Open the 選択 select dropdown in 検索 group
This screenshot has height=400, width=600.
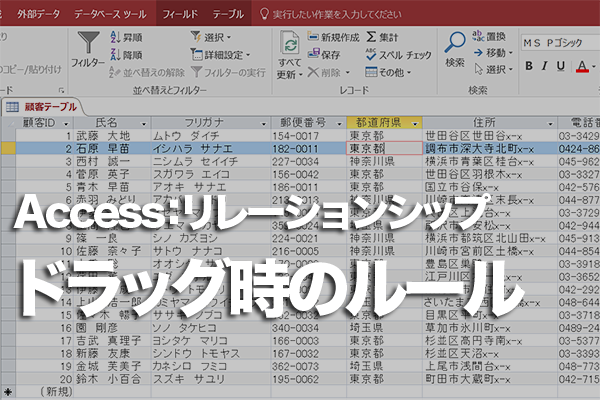pos(494,69)
